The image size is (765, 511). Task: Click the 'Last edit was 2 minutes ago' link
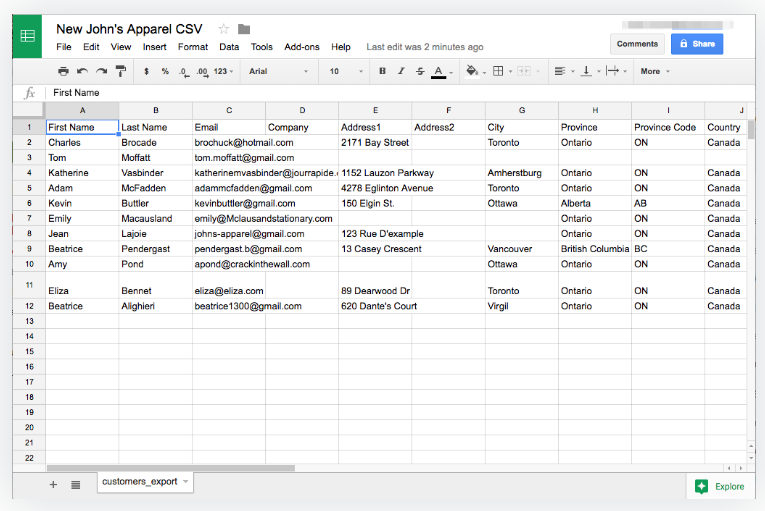click(x=424, y=47)
